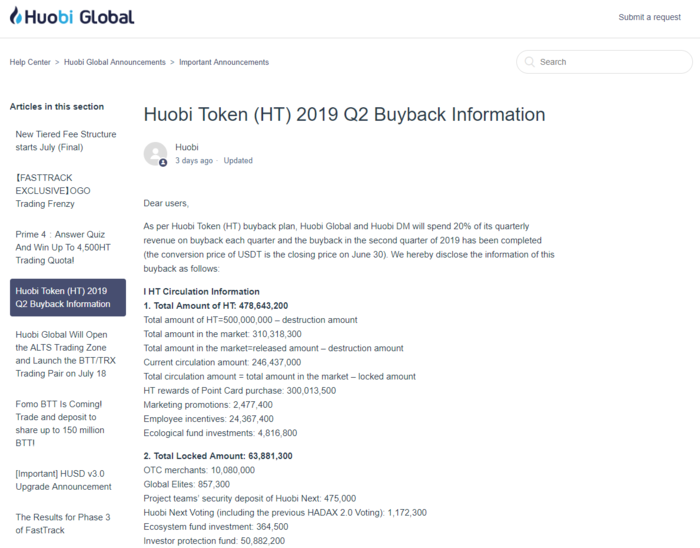Click 'Current circulation amount: 246,437,000' line

tap(222, 362)
